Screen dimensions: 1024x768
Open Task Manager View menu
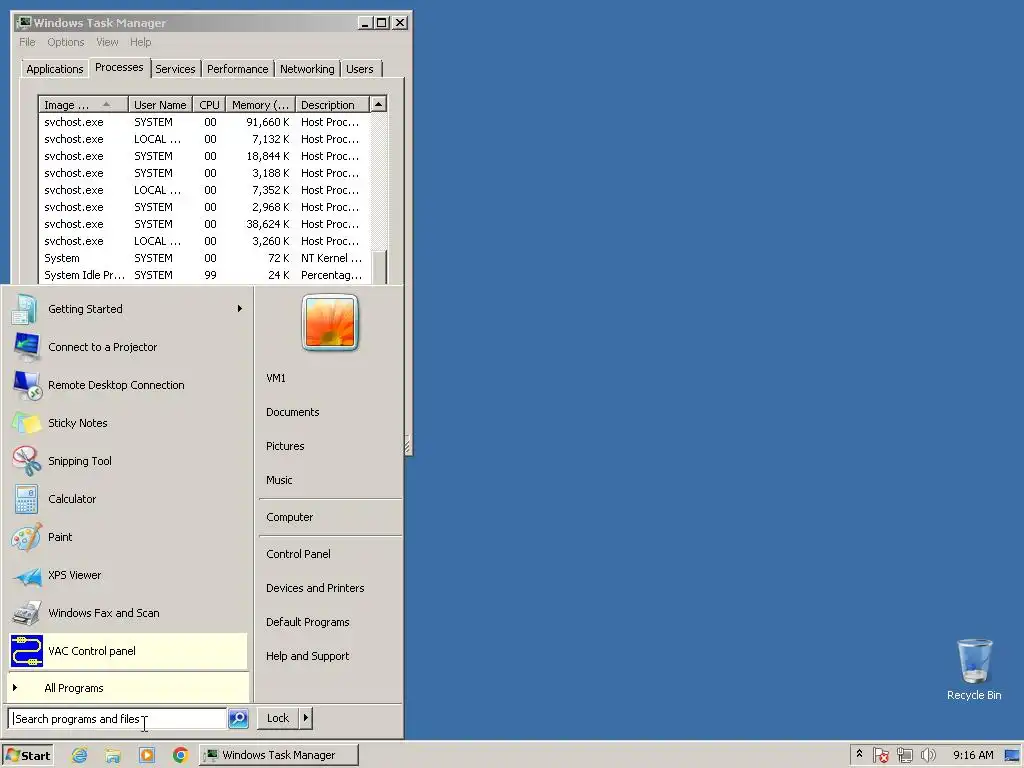pyautogui.click(x=107, y=42)
